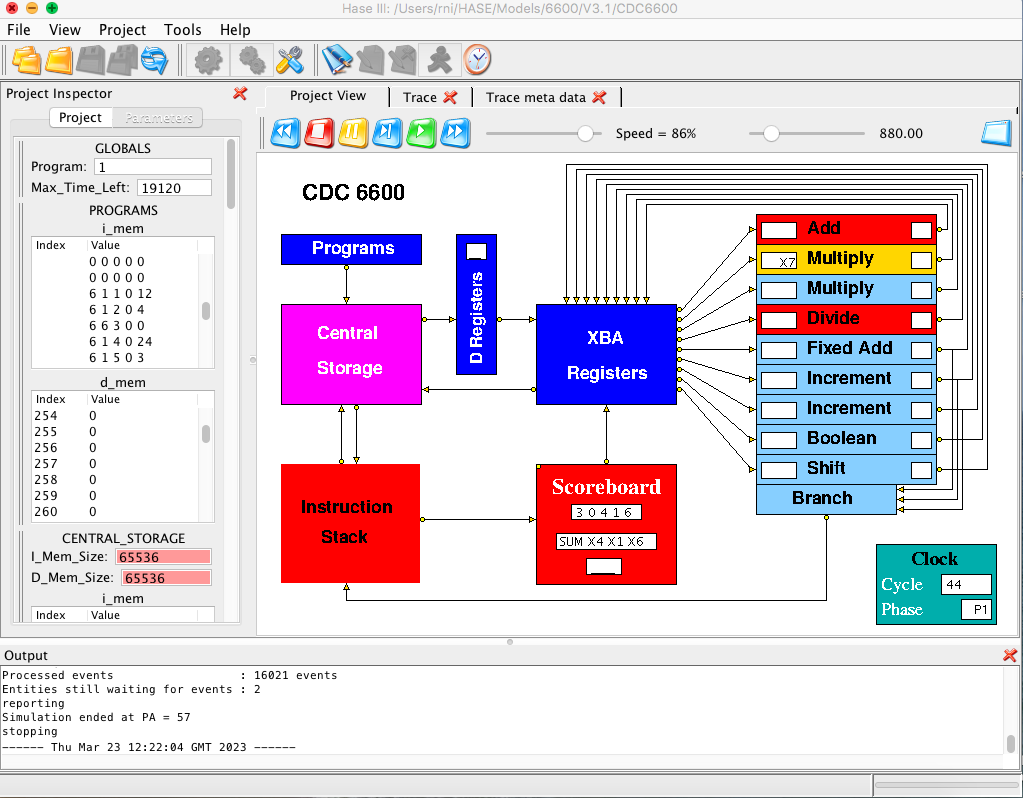Click the blue window icon beside 880.00
This screenshot has height=798, width=1023.
click(x=996, y=133)
